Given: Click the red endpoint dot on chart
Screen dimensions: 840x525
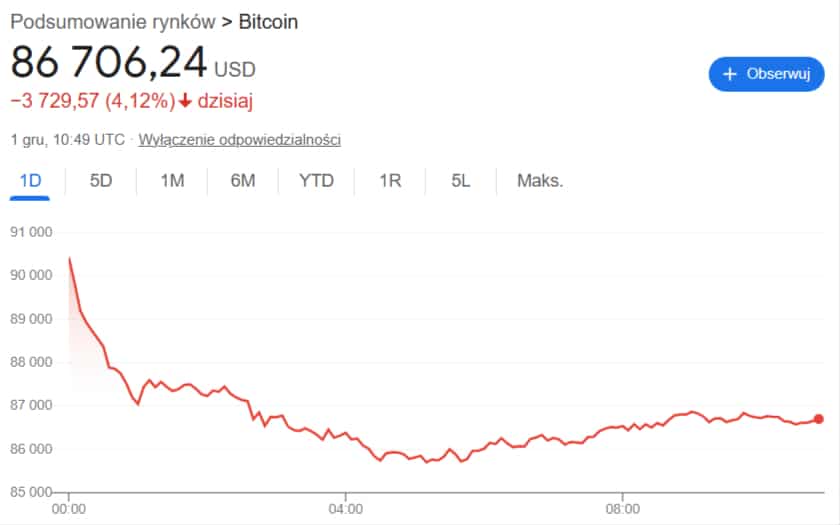Looking at the screenshot, I should pyautogui.click(x=819, y=419).
